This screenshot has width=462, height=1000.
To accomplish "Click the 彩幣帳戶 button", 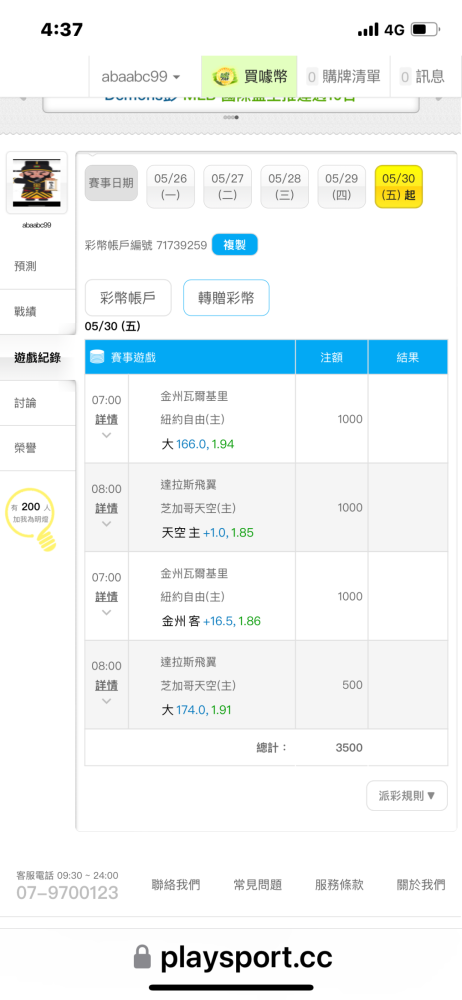I will [128, 297].
